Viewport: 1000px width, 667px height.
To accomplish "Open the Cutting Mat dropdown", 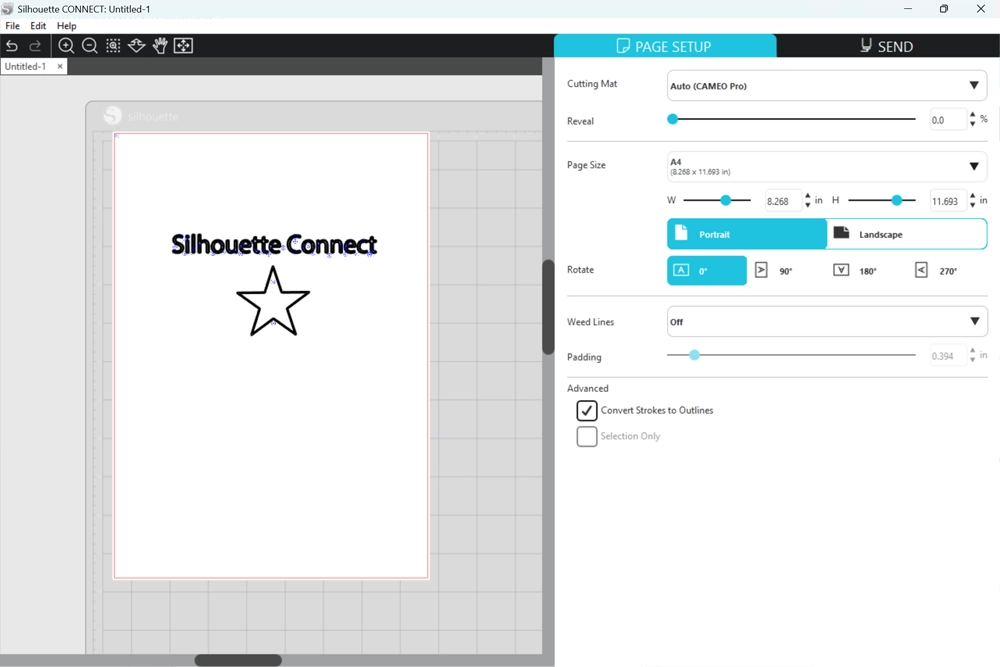I will [x=826, y=86].
